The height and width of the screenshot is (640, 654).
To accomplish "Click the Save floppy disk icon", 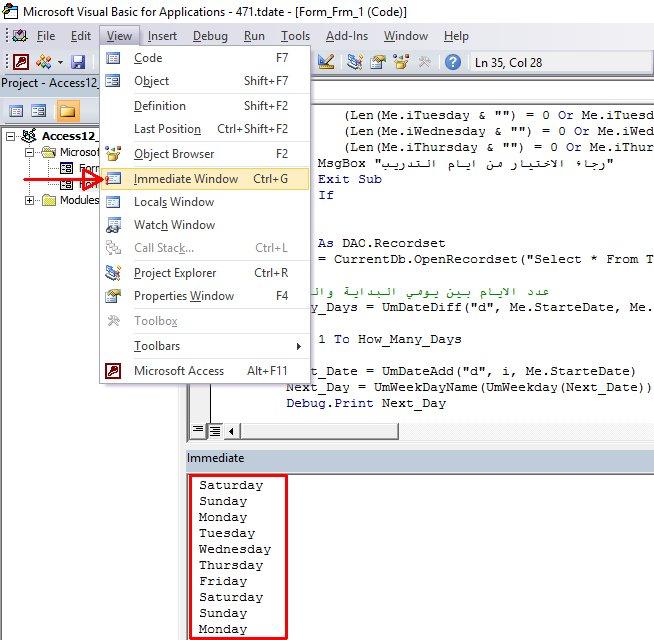I will [78, 62].
